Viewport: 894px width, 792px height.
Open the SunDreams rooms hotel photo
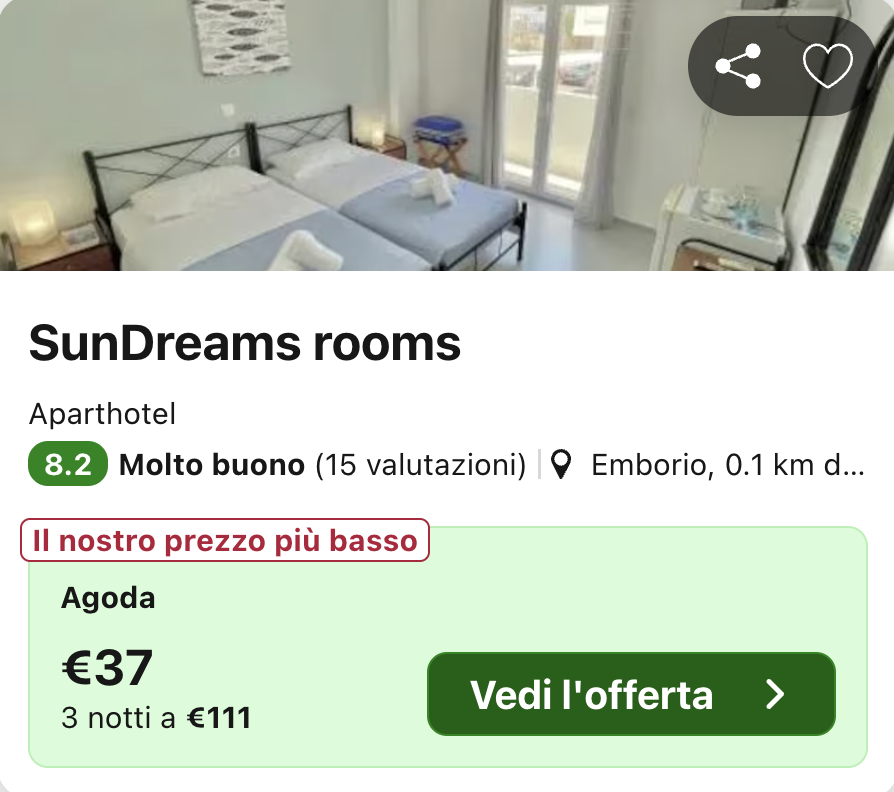click(447, 135)
